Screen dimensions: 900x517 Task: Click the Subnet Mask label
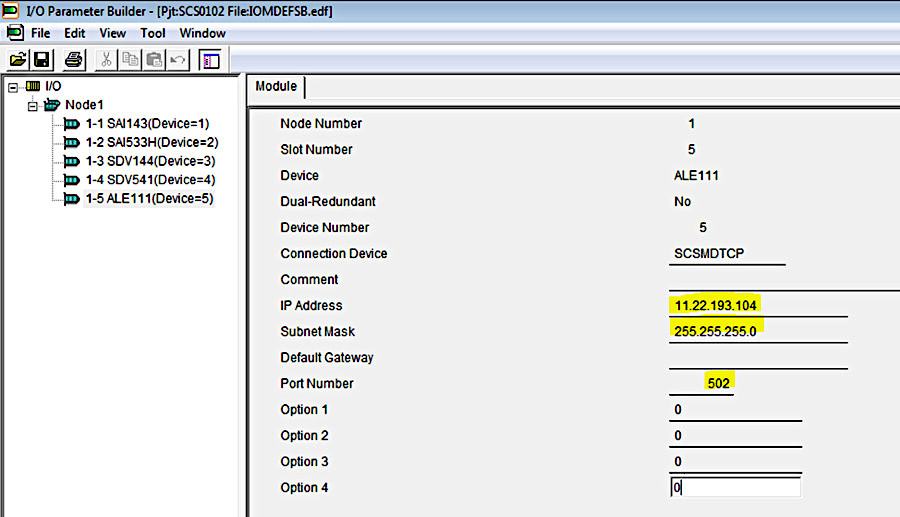click(x=317, y=332)
